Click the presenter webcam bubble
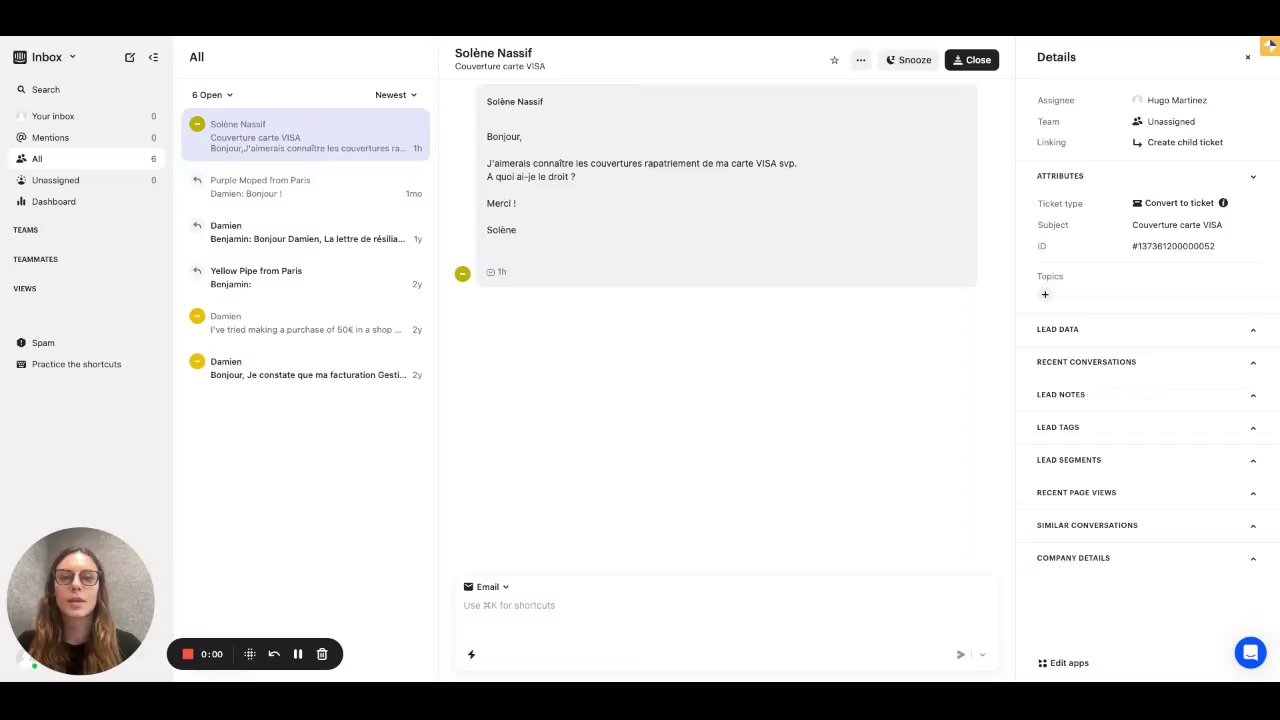 [80, 601]
